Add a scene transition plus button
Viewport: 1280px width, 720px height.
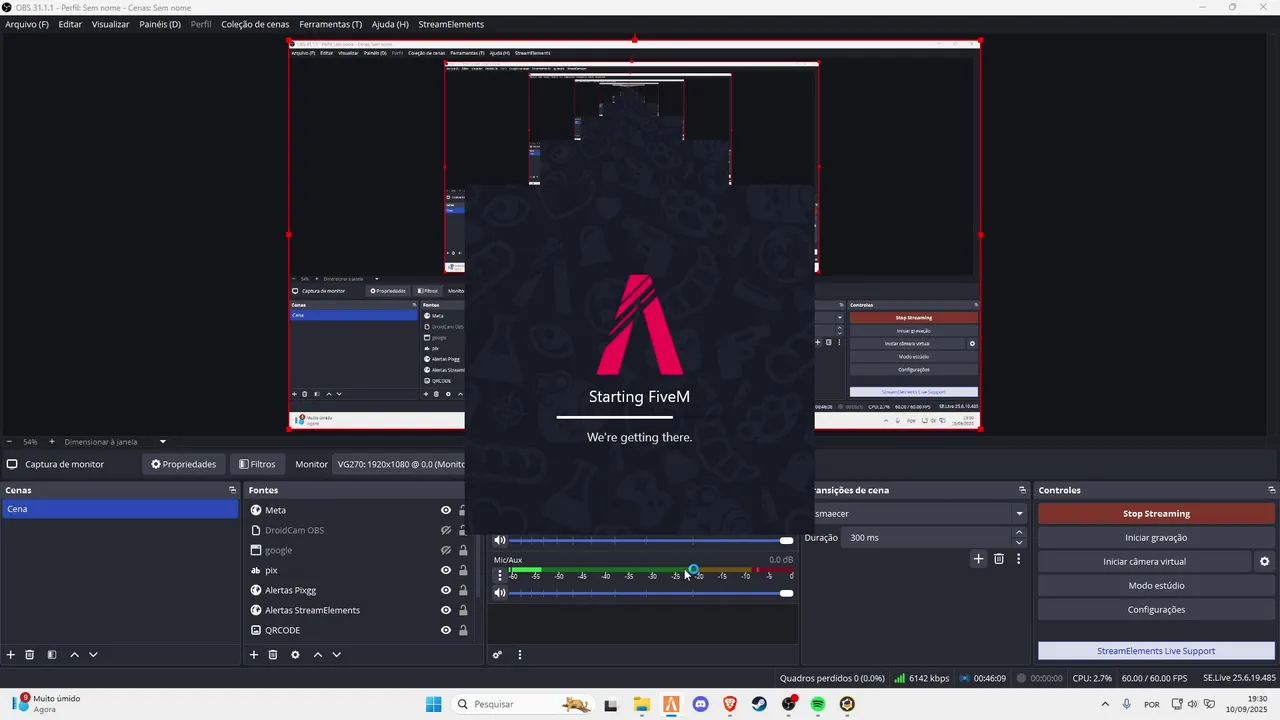pos(979,559)
